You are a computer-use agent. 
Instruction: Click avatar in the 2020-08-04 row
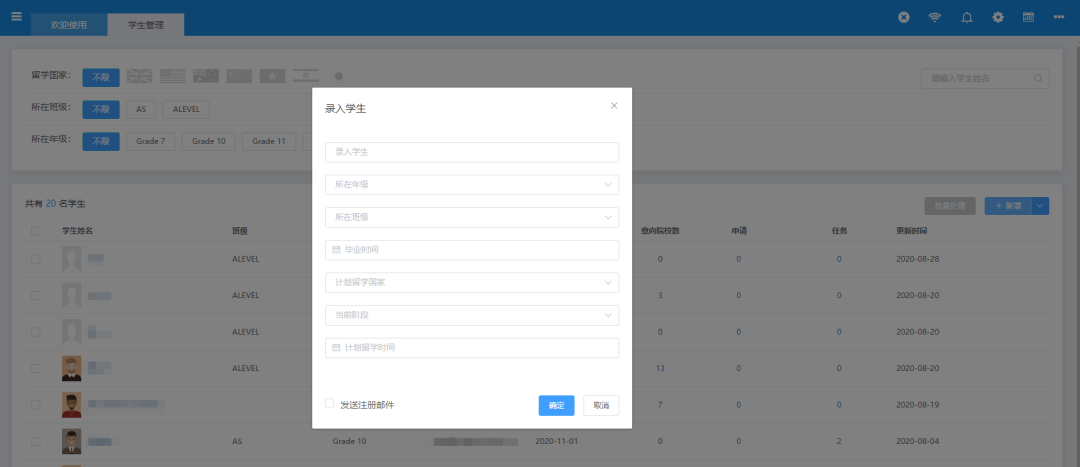click(x=72, y=442)
